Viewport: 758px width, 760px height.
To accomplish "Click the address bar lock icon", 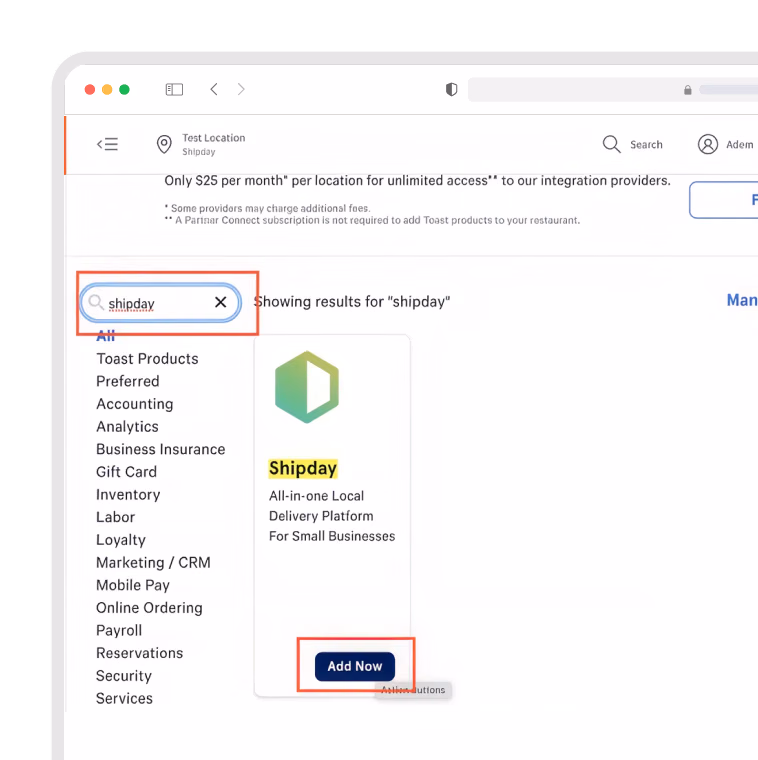I will 688,90.
